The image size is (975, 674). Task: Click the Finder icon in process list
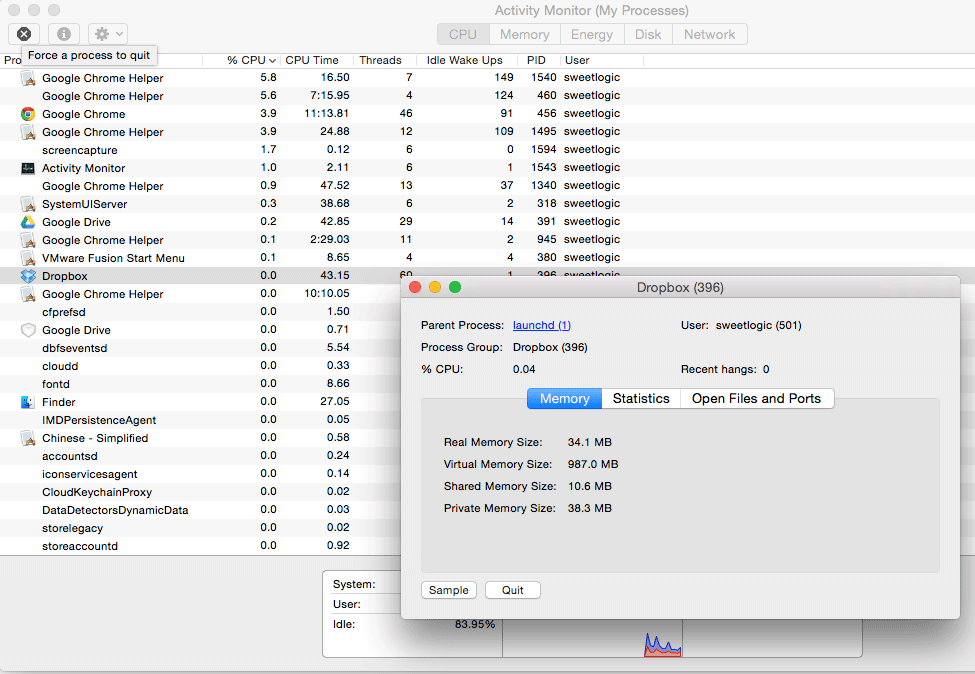(27, 402)
